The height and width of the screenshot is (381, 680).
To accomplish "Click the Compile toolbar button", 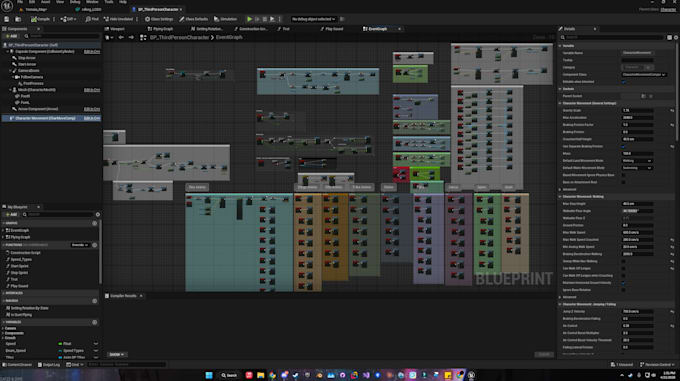I will pyautogui.click(x=40, y=19).
